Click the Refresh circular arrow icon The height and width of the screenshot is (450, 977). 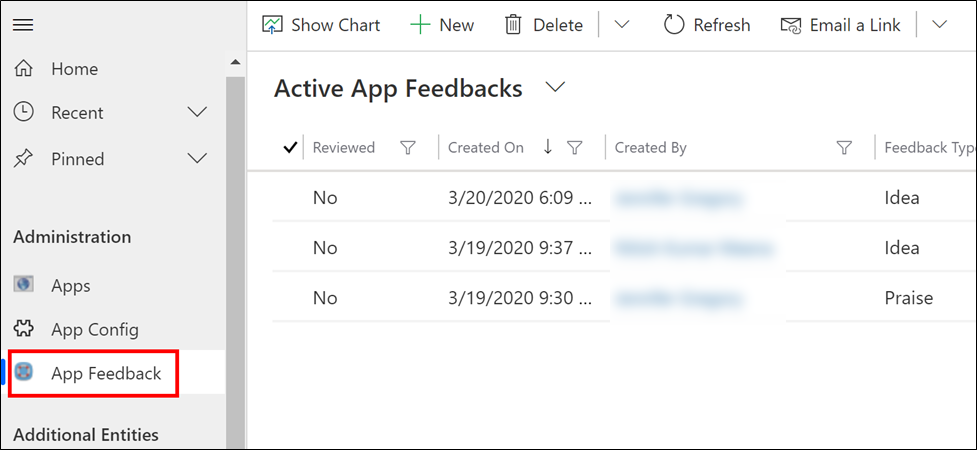tap(674, 25)
